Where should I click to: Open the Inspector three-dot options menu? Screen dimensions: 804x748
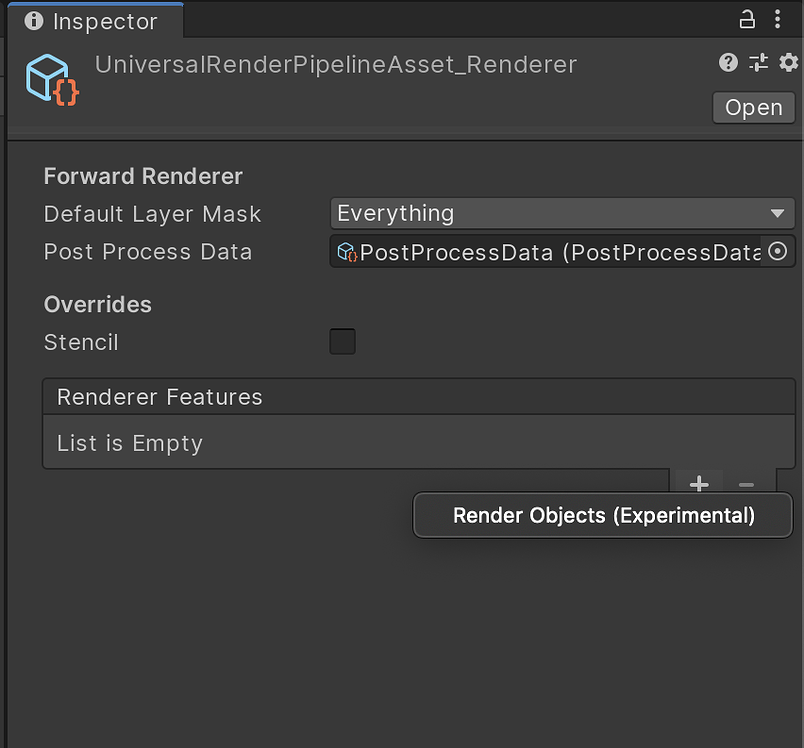pos(778,19)
